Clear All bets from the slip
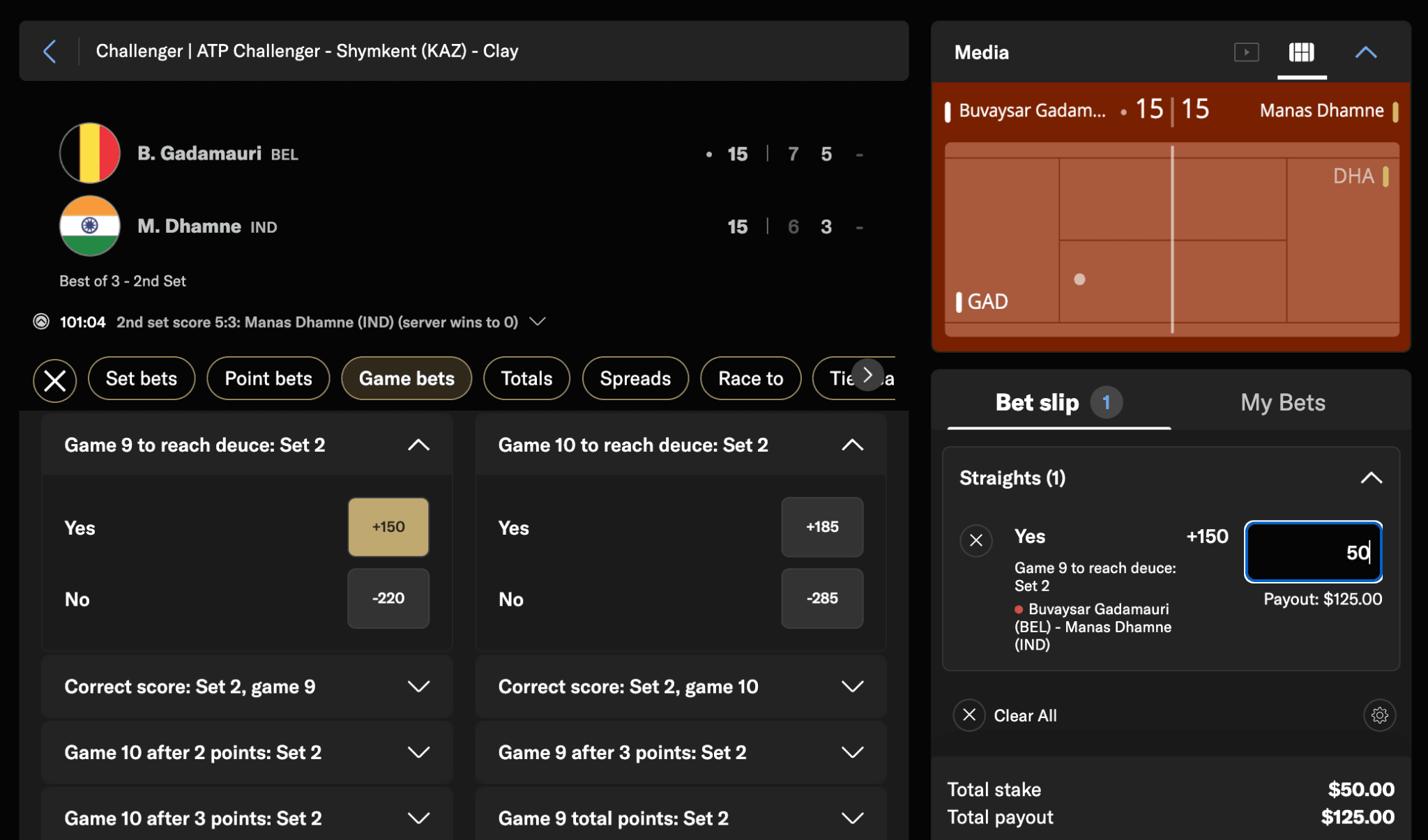 1005,715
